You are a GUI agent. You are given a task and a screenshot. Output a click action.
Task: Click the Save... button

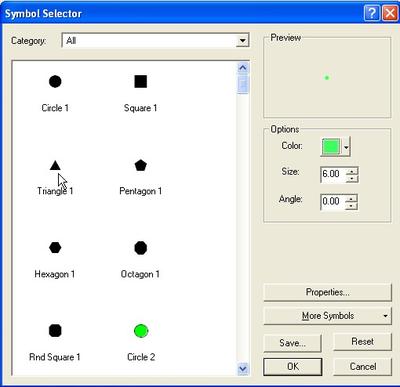292,343
